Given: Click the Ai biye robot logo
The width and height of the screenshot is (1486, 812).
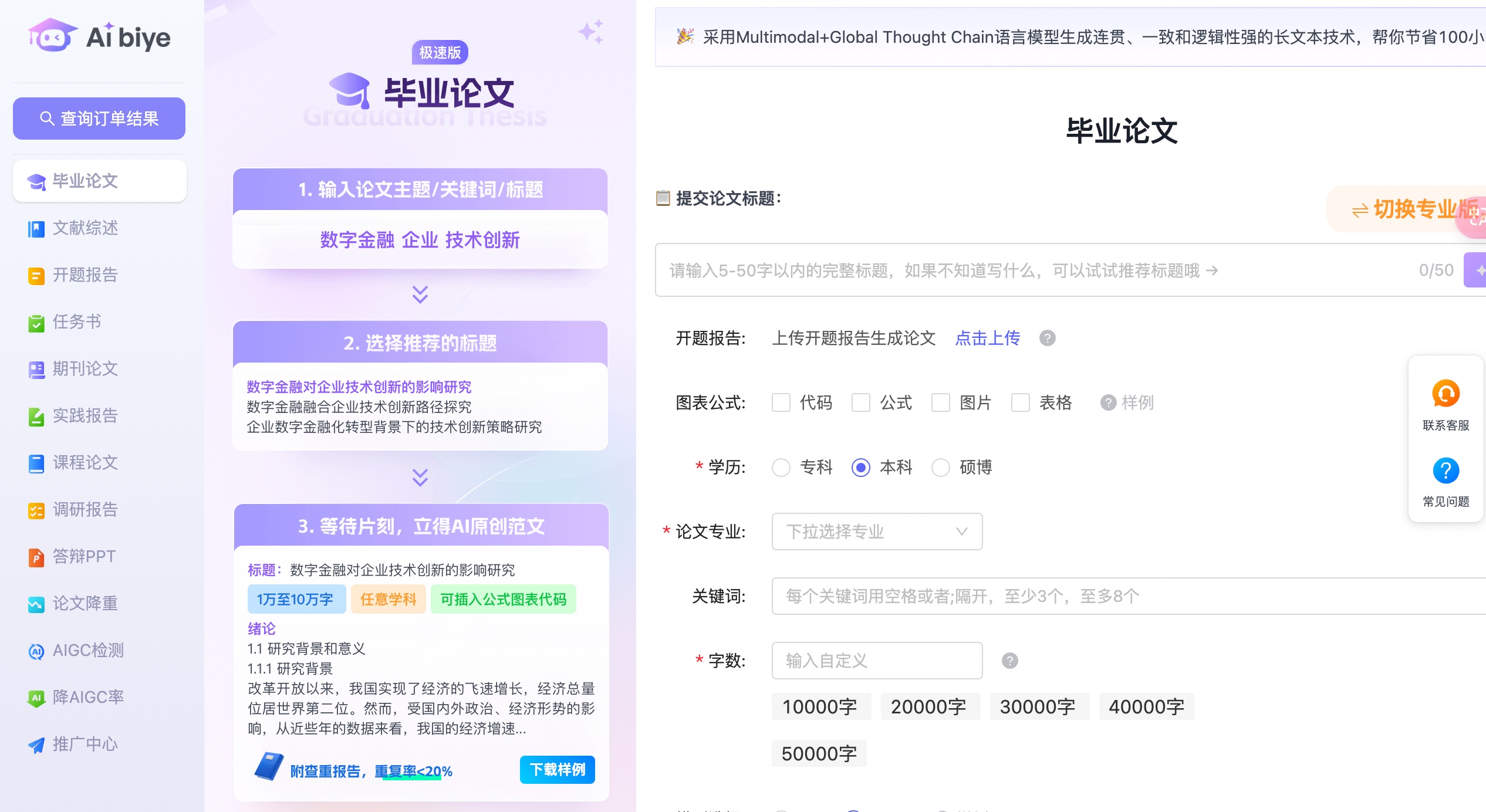Looking at the screenshot, I should coord(53,36).
